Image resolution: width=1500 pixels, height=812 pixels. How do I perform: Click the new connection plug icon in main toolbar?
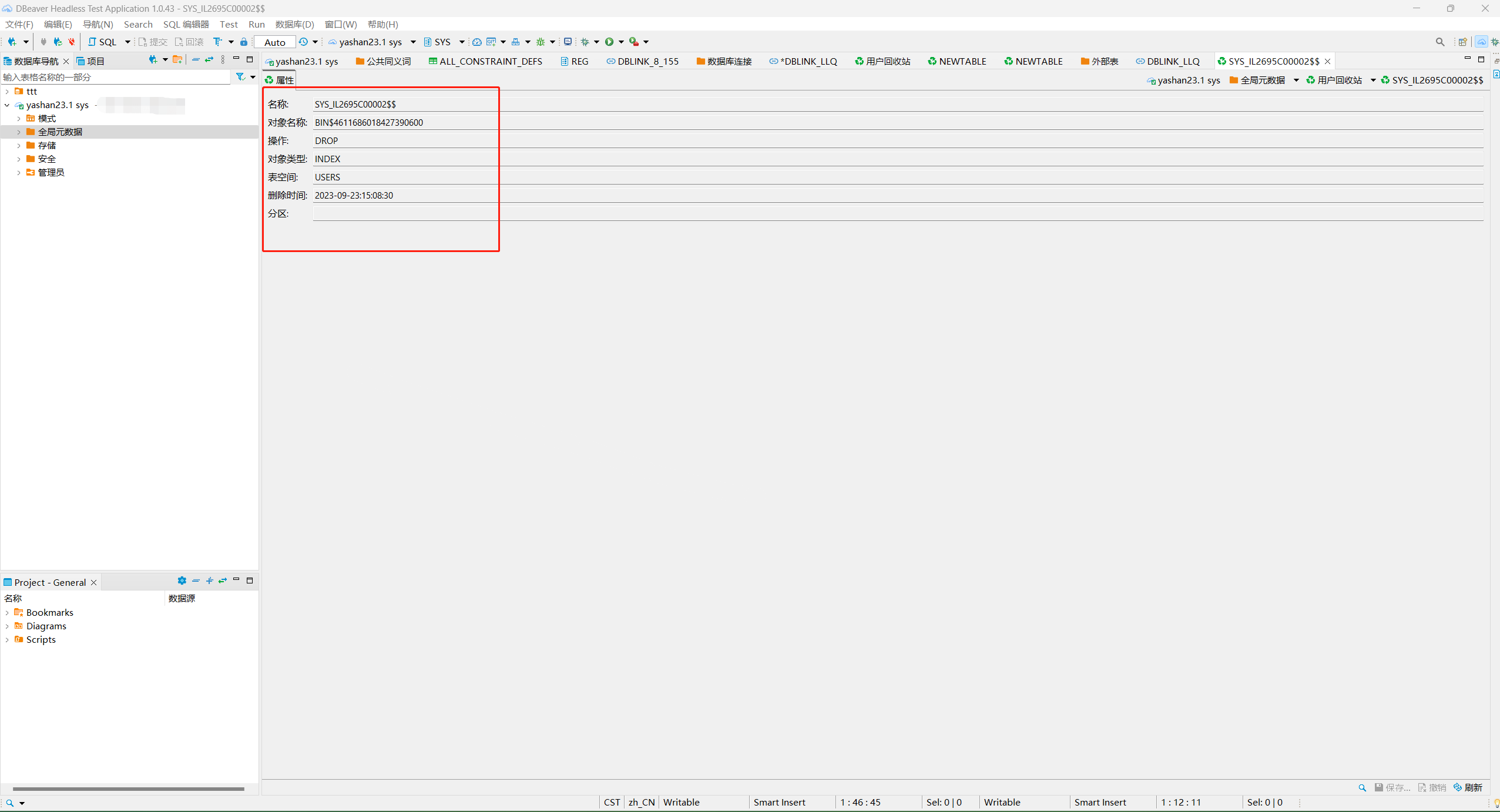12,42
